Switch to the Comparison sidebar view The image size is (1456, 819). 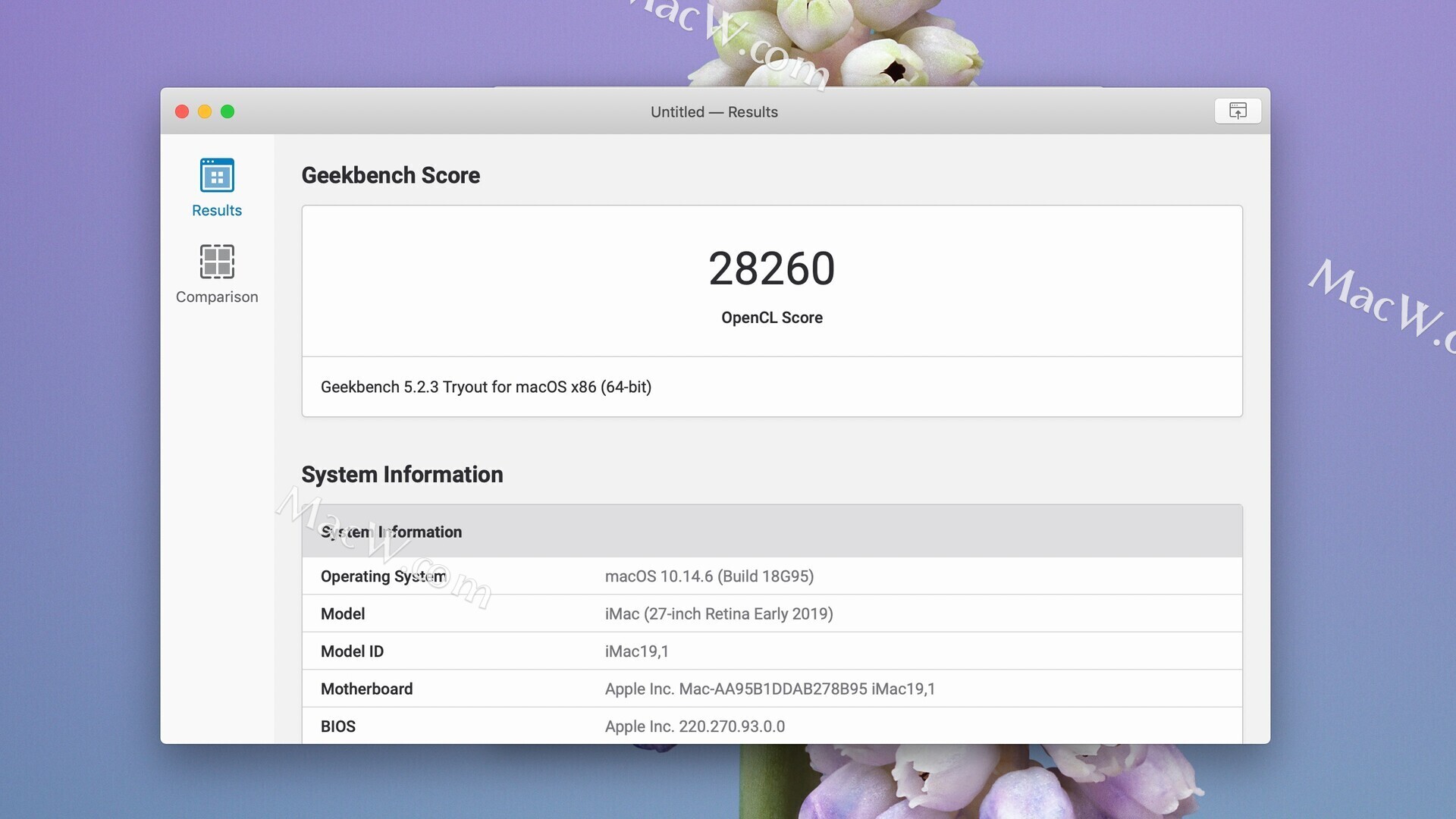pos(217,274)
